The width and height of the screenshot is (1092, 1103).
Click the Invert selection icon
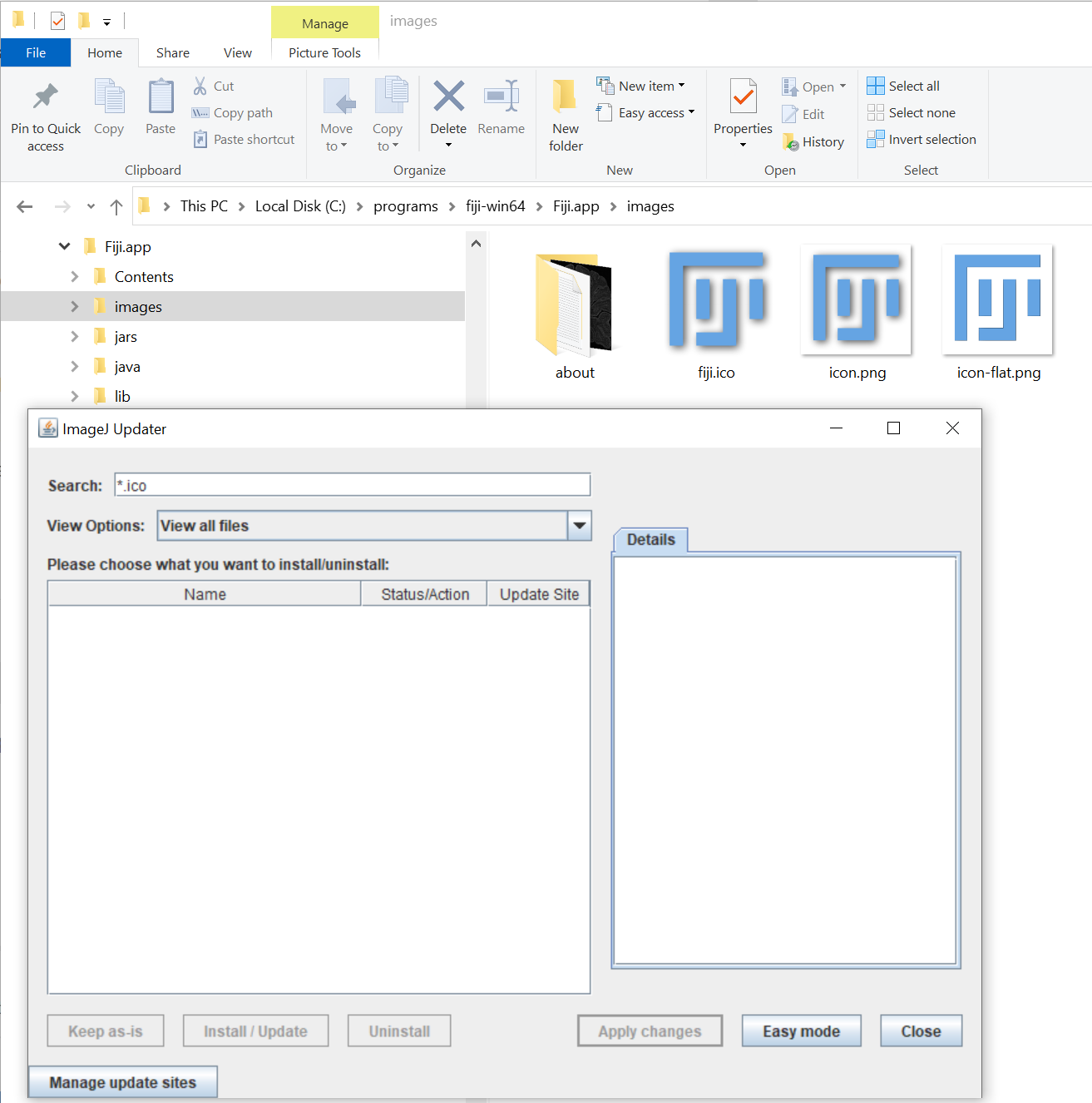876,139
